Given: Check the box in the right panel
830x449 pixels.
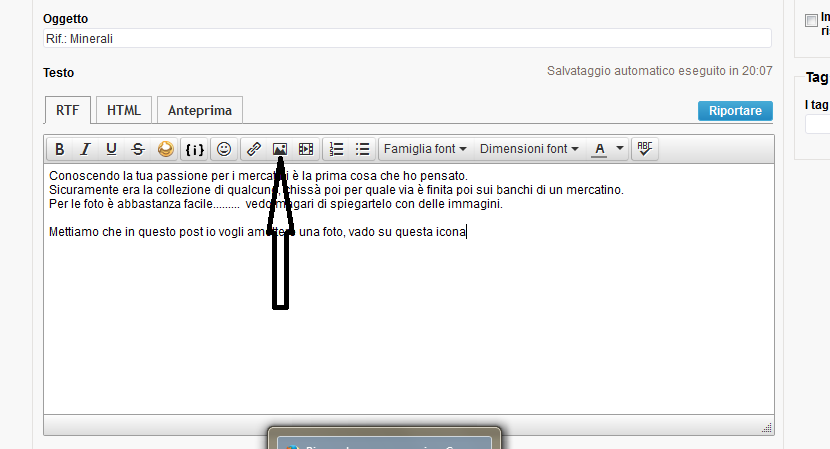Looking at the screenshot, I should tap(811, 21).
